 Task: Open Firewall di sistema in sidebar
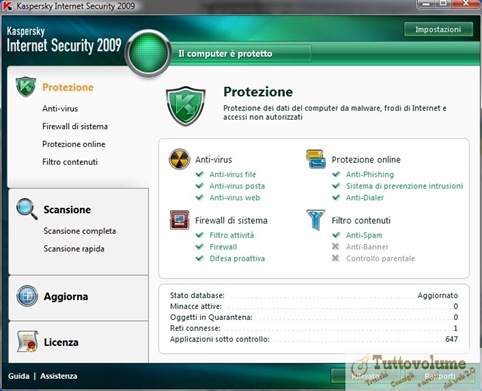coord(75,126)
